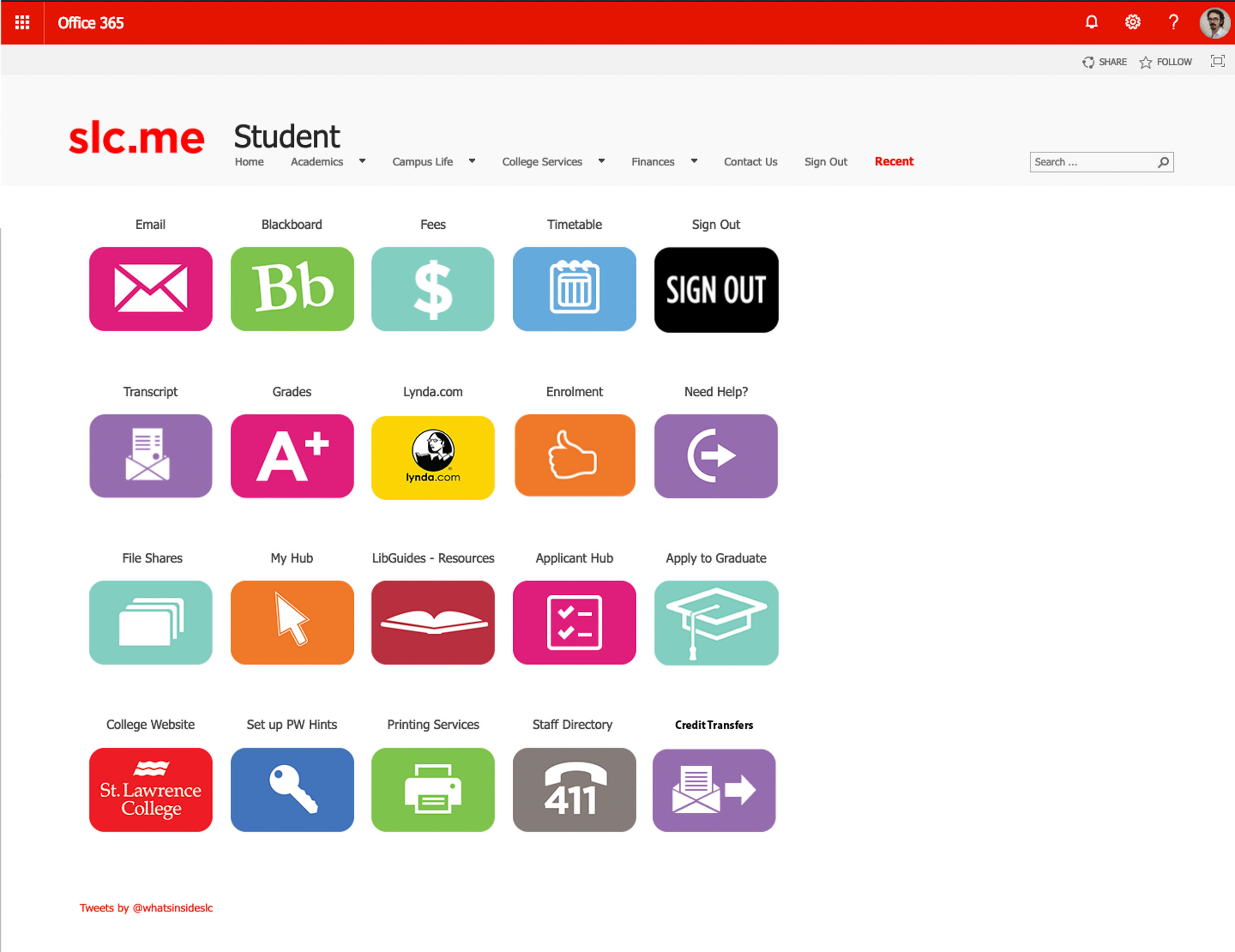This screenshot has width=1235, height=952.
Task: Open the Enrolment thumbs-up tile
Action: point(574,455)
